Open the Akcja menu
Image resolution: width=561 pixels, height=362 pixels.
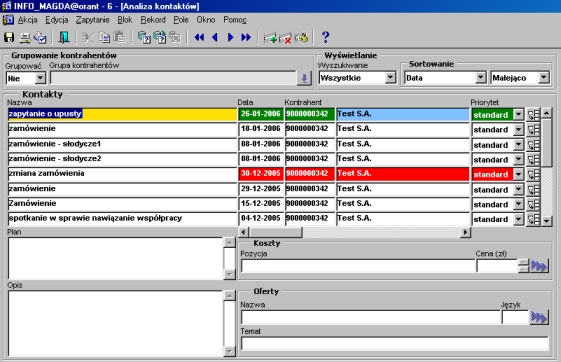coord(28,20)
